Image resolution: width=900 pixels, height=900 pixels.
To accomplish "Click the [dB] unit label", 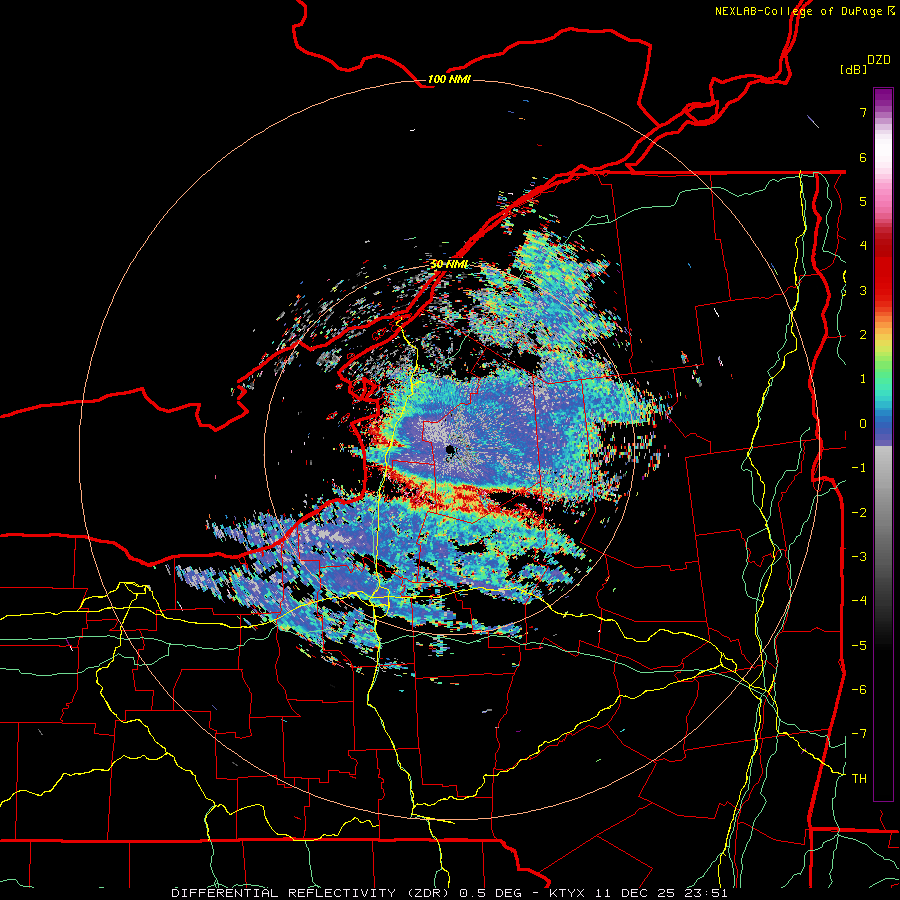I will [853, 69].
